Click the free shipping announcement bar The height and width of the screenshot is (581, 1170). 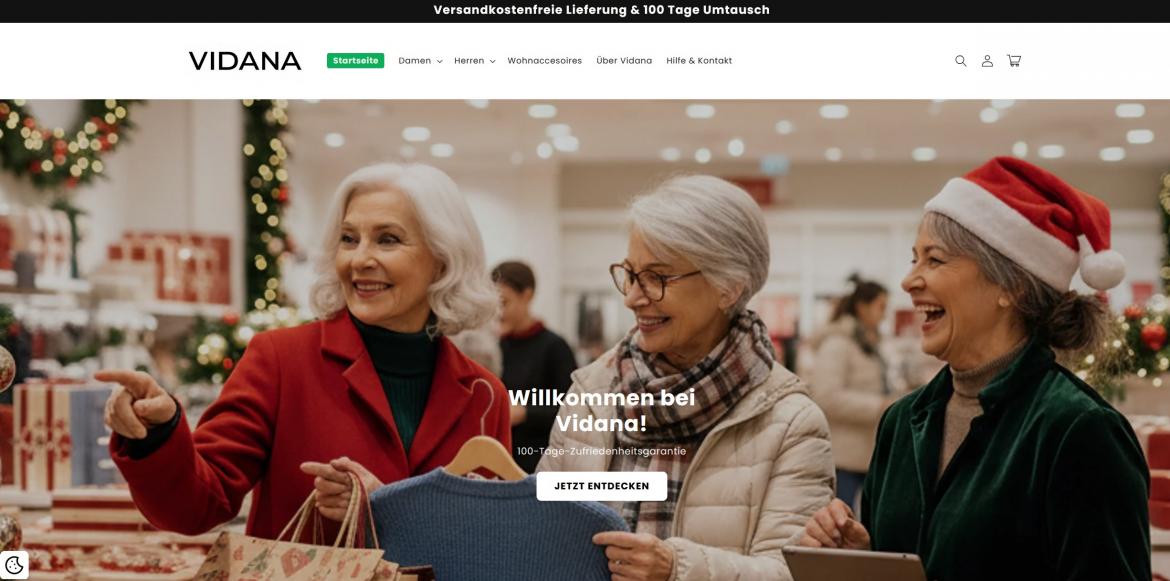click(601, 10)
